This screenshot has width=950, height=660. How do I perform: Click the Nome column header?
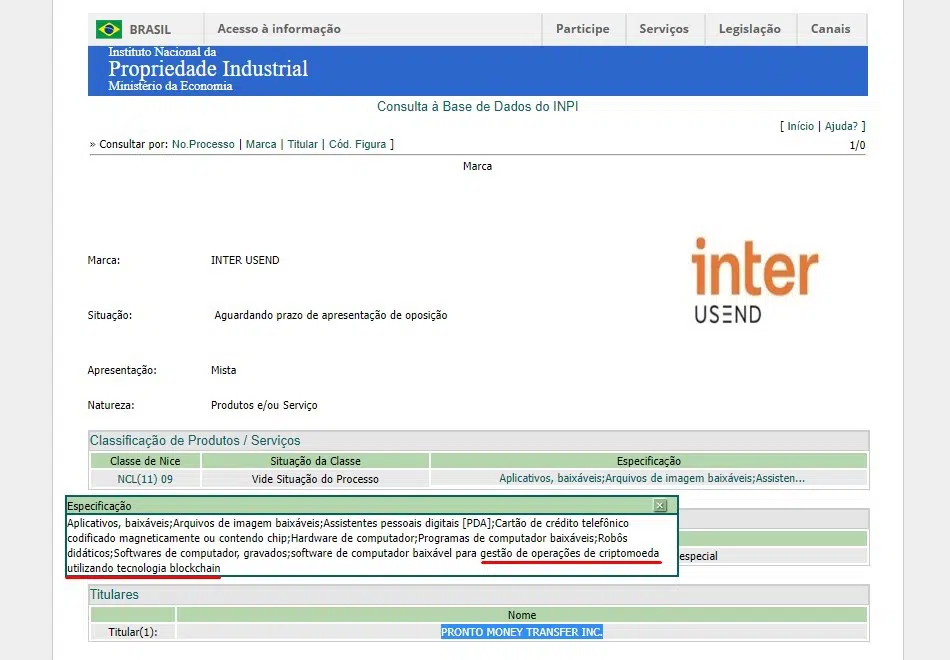coord(522,615)
